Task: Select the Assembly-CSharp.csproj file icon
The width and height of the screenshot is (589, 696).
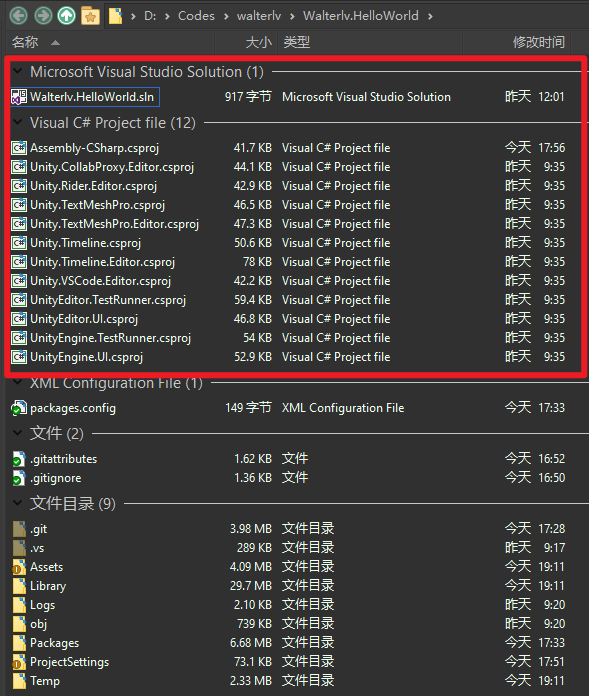Action: (x=19, y=148)
